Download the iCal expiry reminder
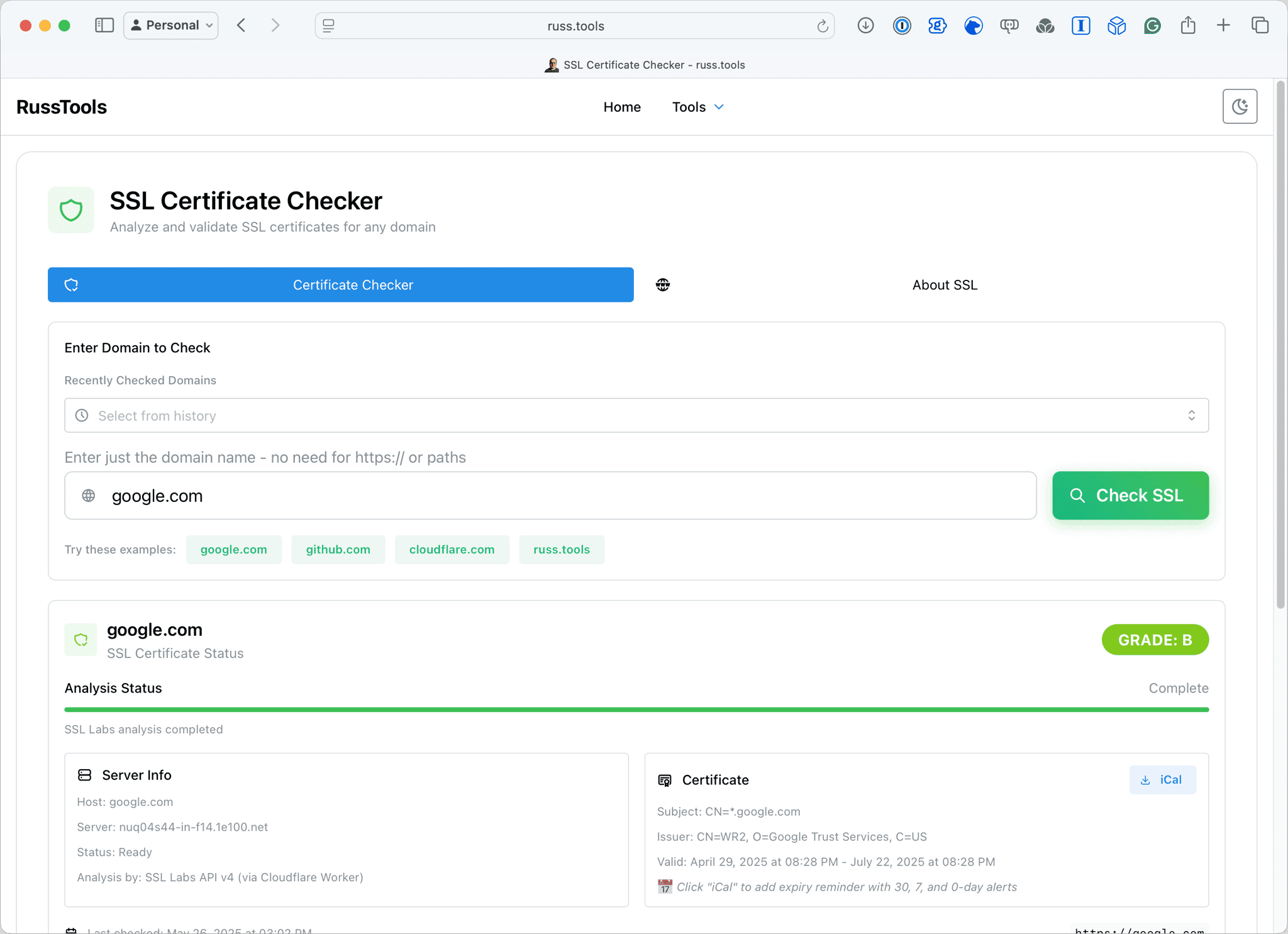 pyautogui.click(x=1162, y=779)
